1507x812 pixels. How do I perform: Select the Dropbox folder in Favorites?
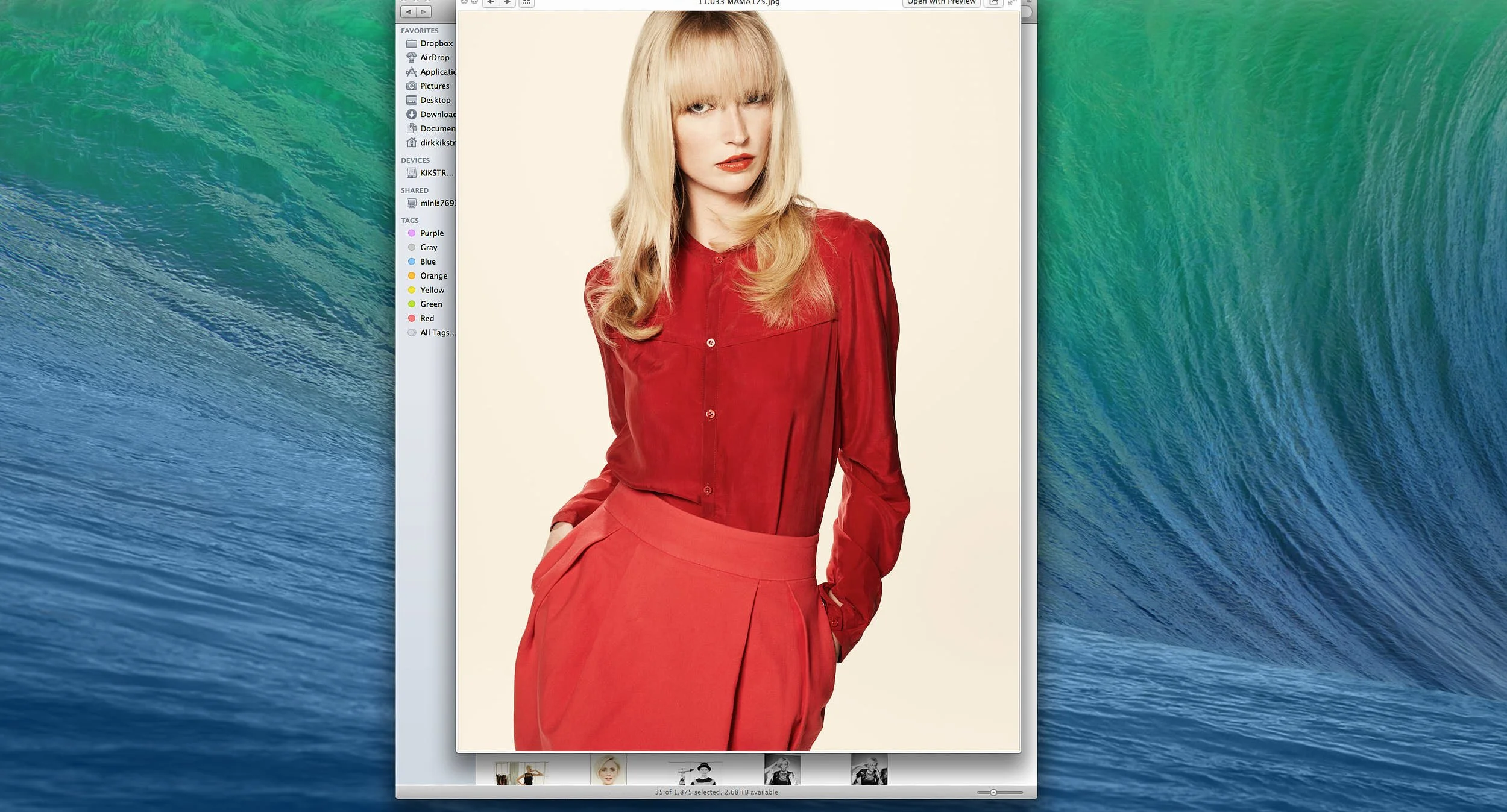coord(436,43)
